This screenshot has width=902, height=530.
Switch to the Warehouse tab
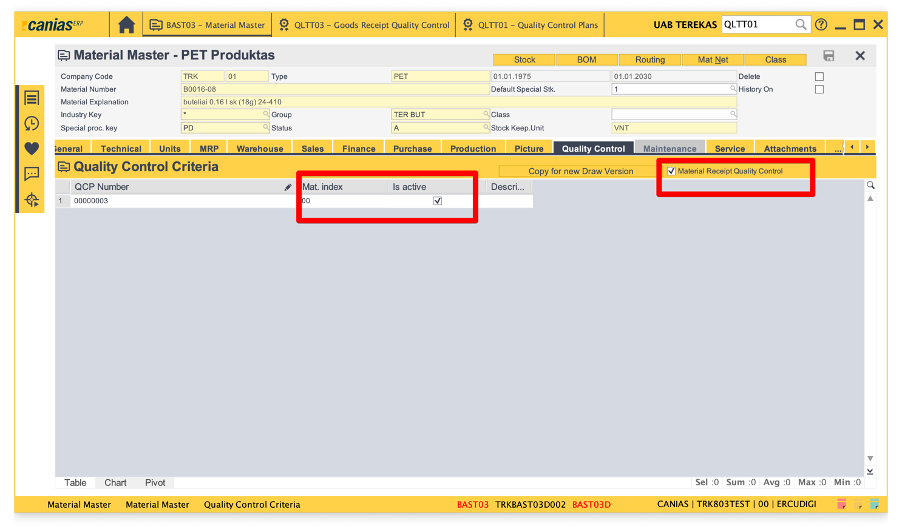(259, 149)
